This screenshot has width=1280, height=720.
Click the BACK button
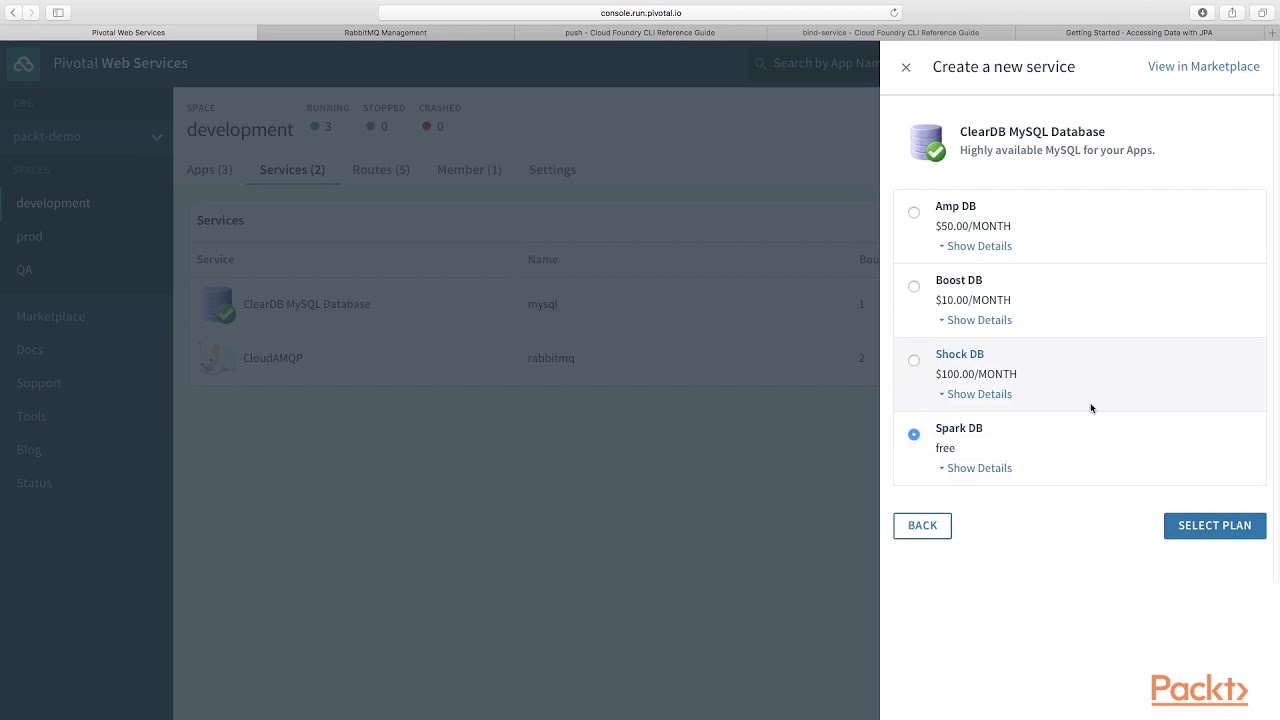point(922,525)
